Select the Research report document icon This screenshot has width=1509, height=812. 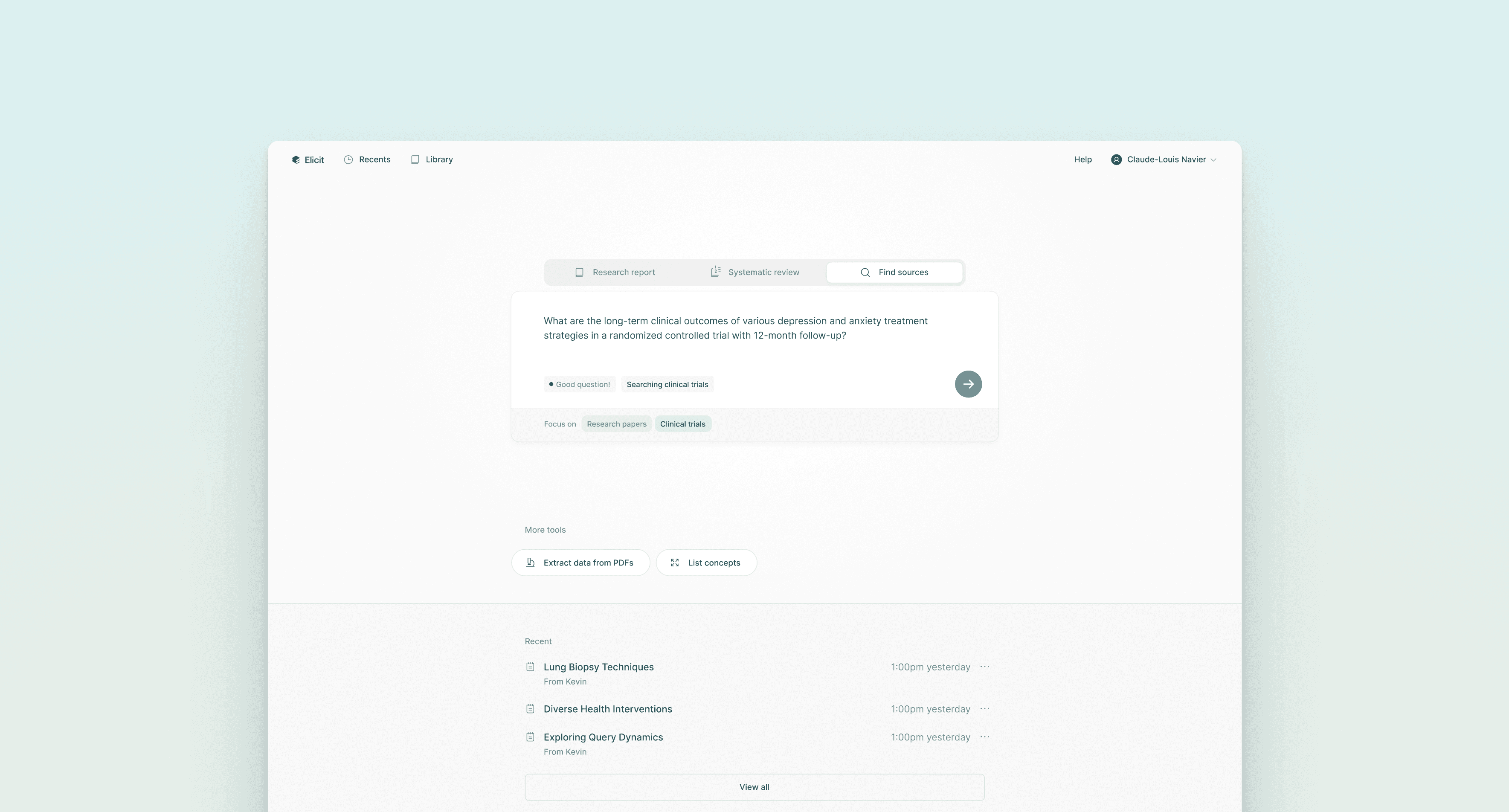click(579, 272)
